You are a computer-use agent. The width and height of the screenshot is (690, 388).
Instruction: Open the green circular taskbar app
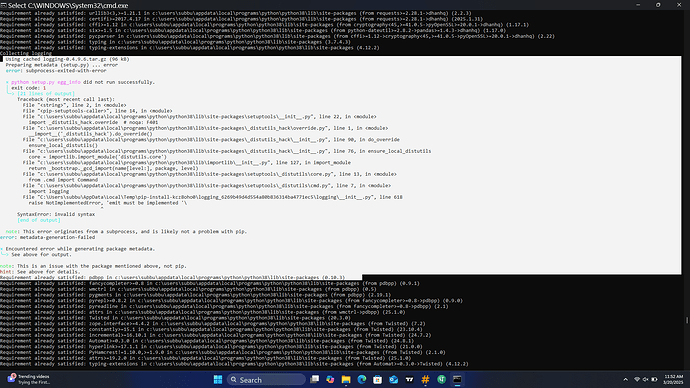point(441,380)
